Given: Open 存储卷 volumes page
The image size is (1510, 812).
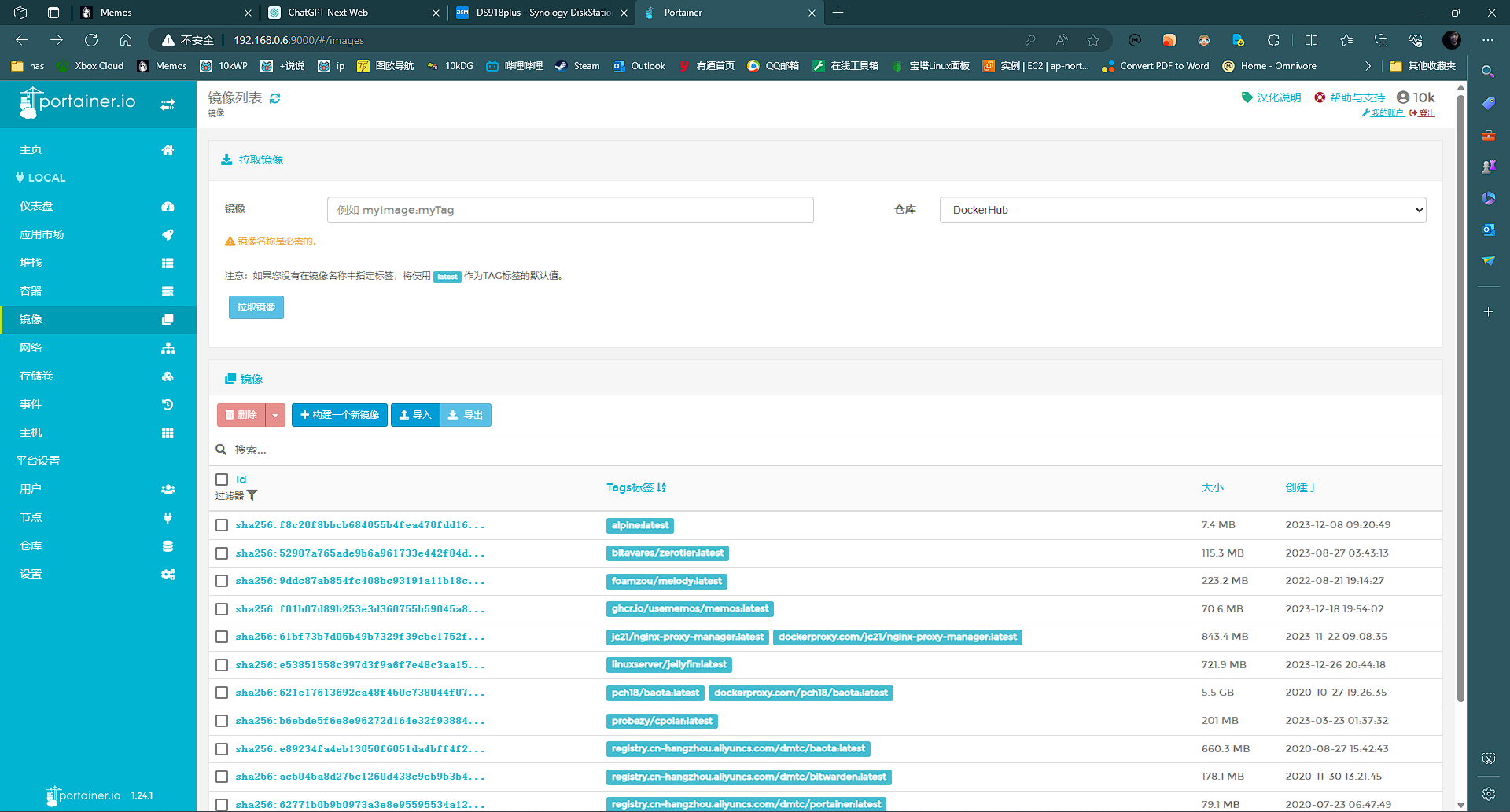Looking at the screenshot, I should coord(98,376).
